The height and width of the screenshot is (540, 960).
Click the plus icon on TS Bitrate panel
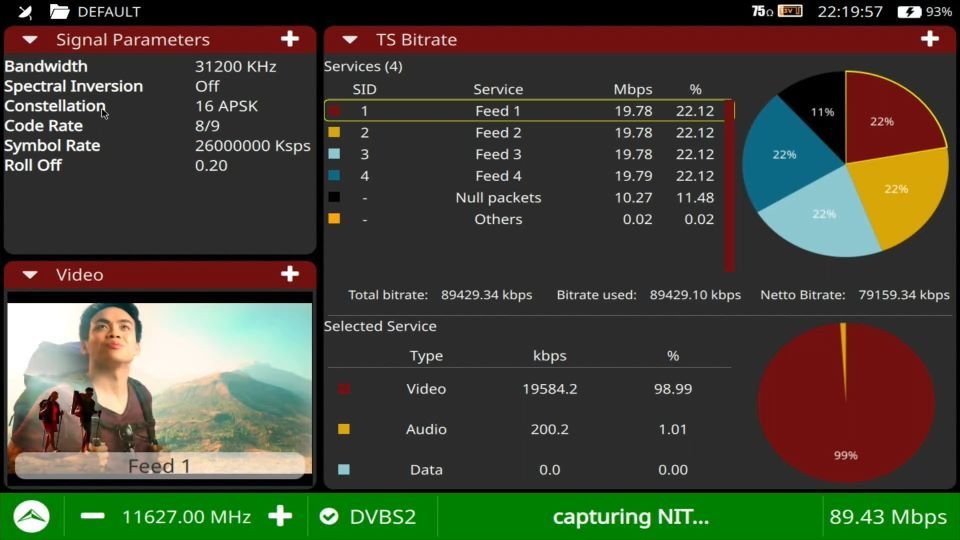(x=930, y=39)
